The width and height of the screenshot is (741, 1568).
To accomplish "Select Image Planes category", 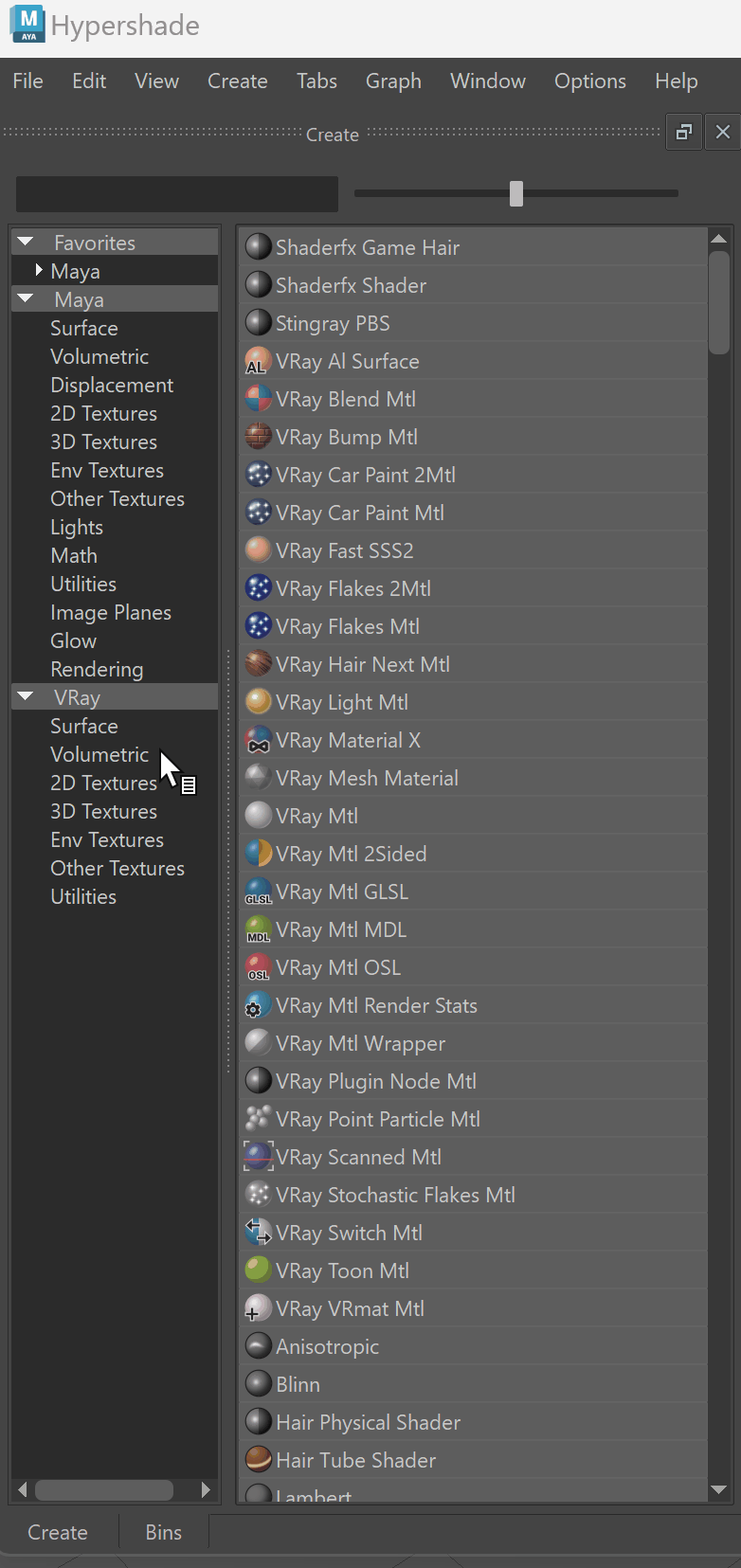I will point(111,612).
